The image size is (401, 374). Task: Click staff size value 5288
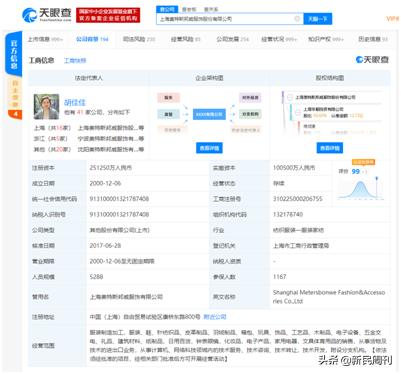click(x=96, y=277)
